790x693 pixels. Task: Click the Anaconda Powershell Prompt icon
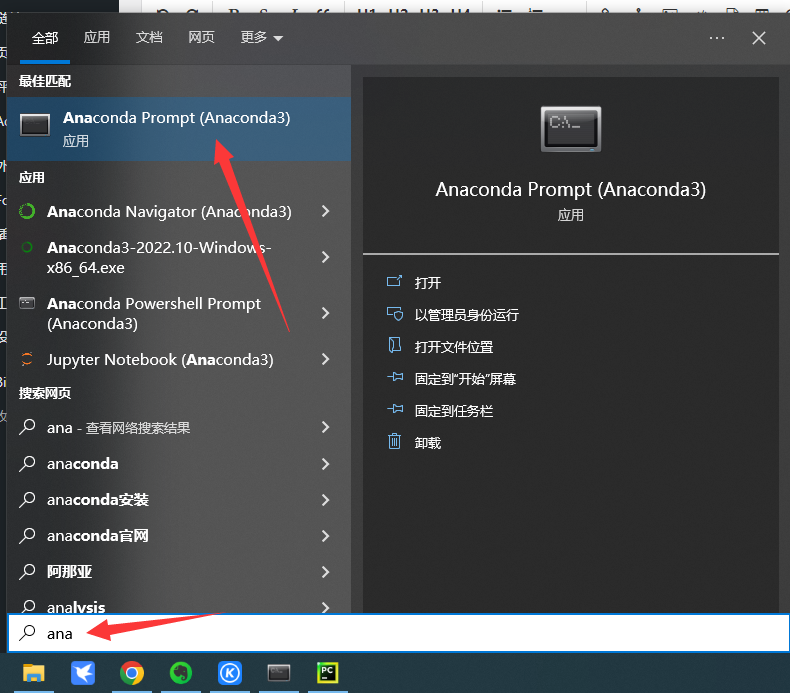point(27,303)
